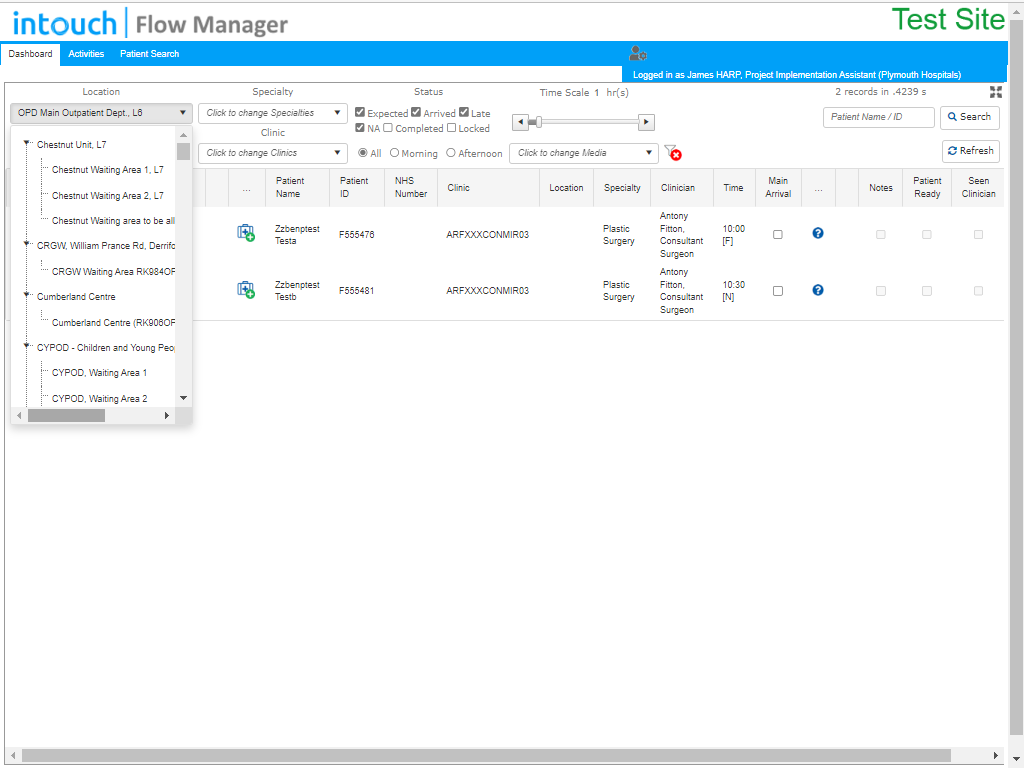The height and width of the screenshot is (768, 1024).
Task: Click the location list horizontal scrollbar thumb
Action: (66, 415)
